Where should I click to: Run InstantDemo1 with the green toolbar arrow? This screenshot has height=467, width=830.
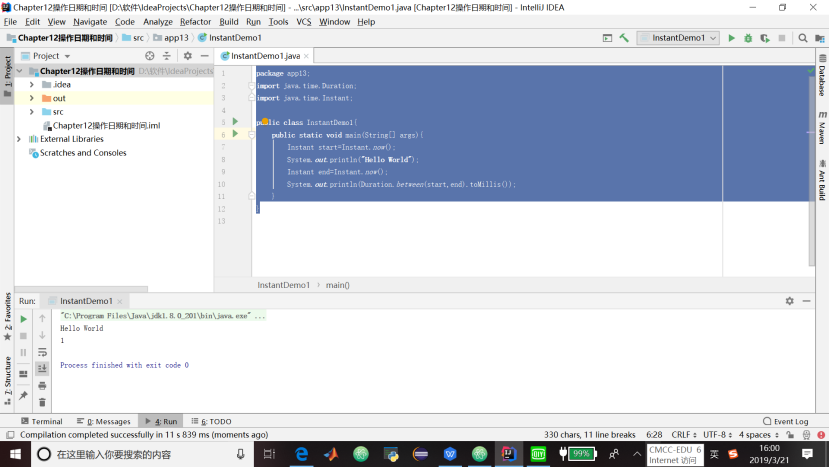(x=732, y=38)
